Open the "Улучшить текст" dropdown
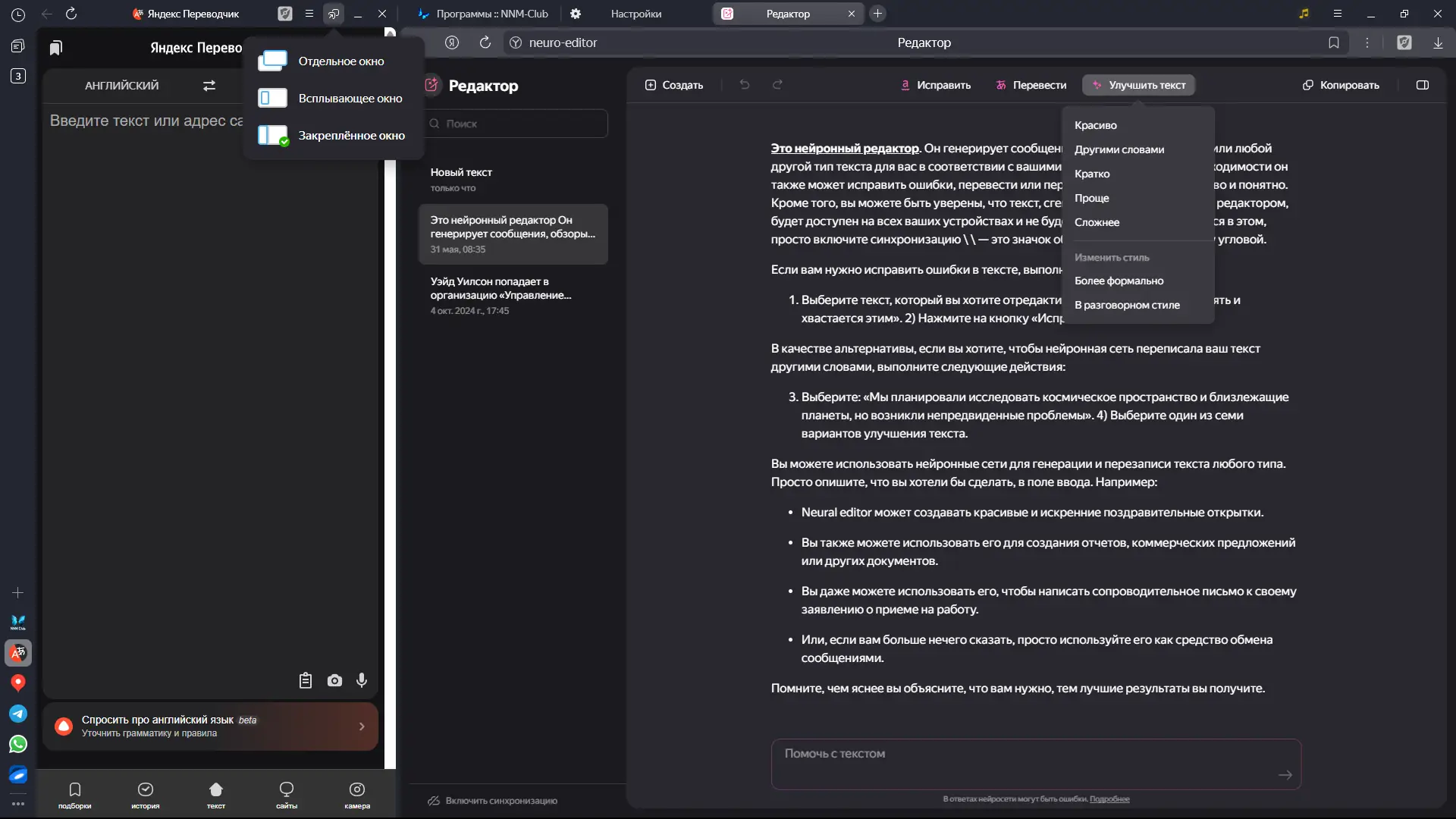The image size is (1456, 819). (x=1139, y=85)
